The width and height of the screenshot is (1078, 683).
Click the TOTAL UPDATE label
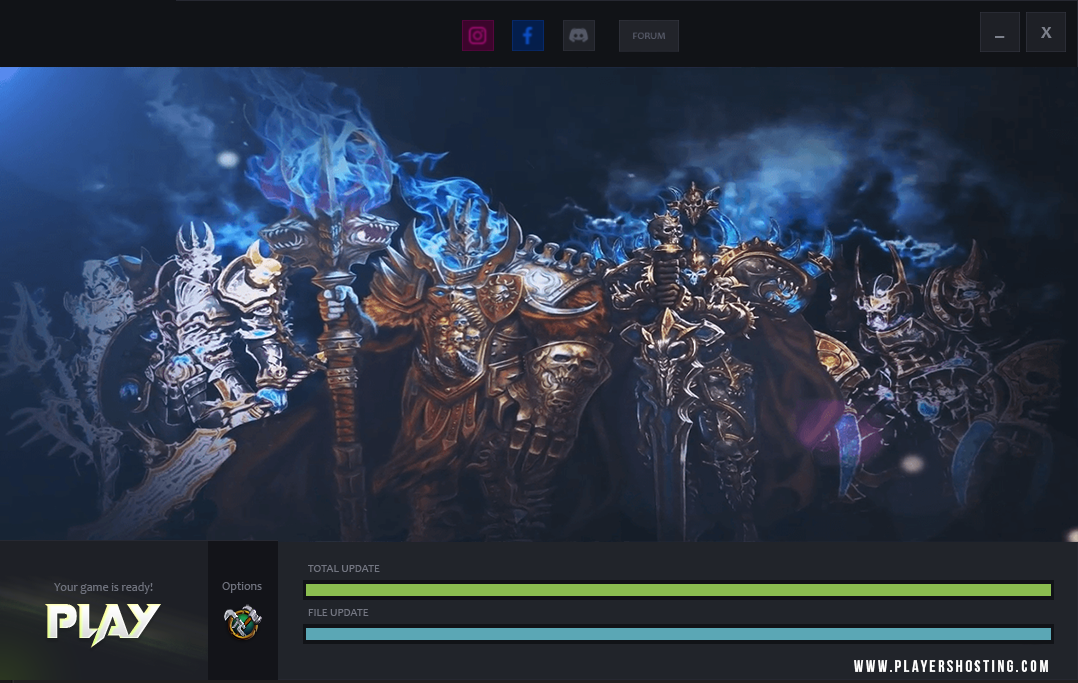(344, 568)
